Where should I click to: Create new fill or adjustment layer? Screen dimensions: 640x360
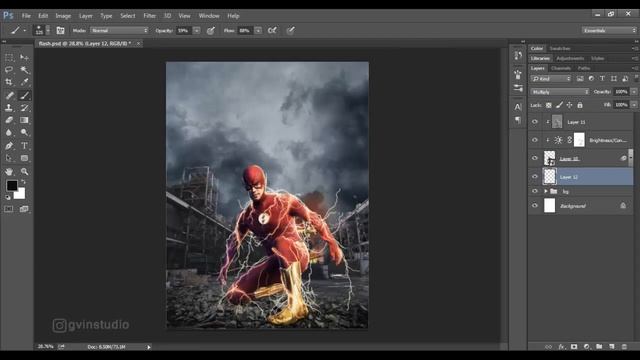coord(587,347)
